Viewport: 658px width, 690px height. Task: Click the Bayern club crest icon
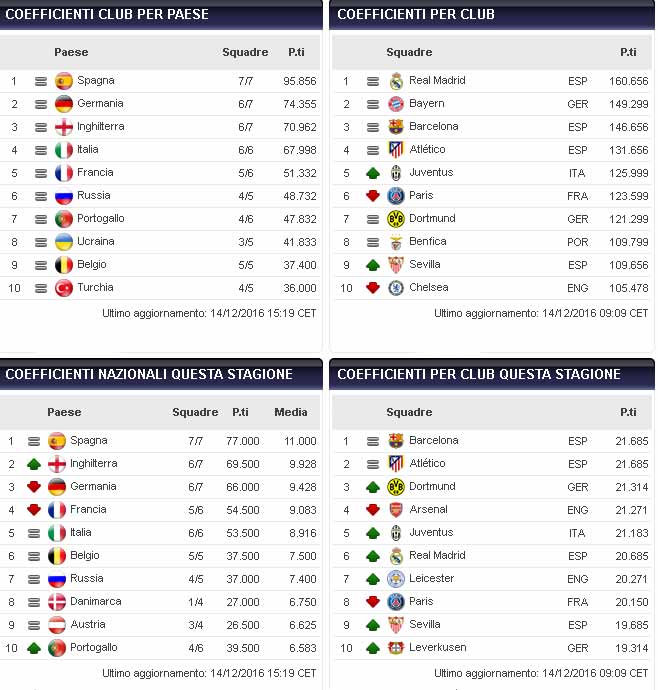[x=396, y=104]
